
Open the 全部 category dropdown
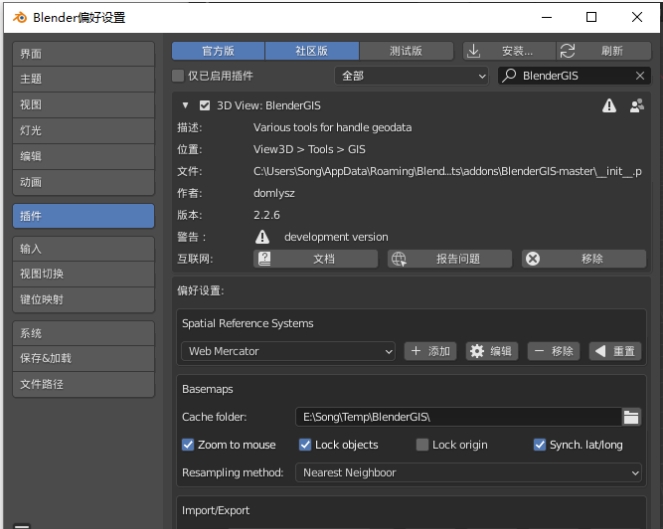(x=411, y=76)
